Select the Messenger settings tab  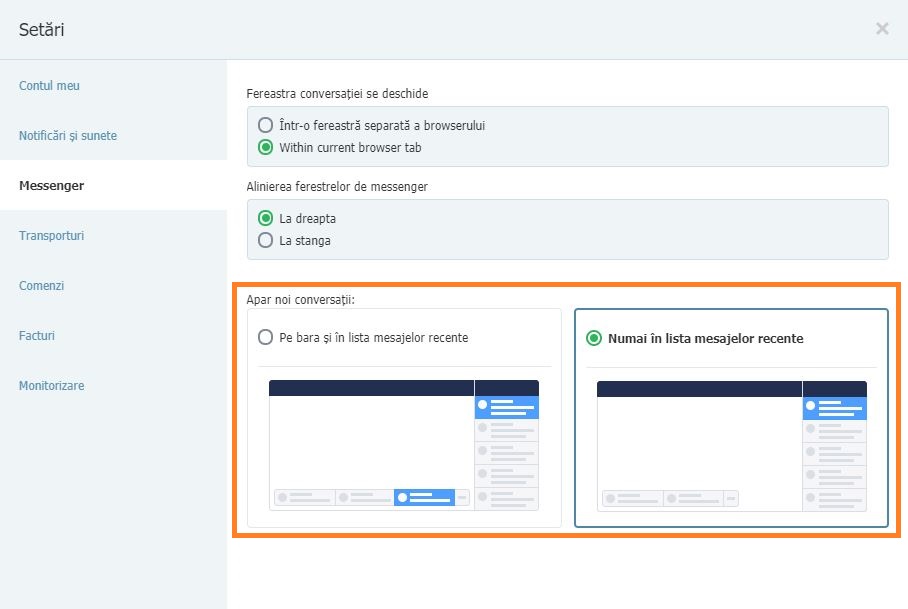pos(52,185)
